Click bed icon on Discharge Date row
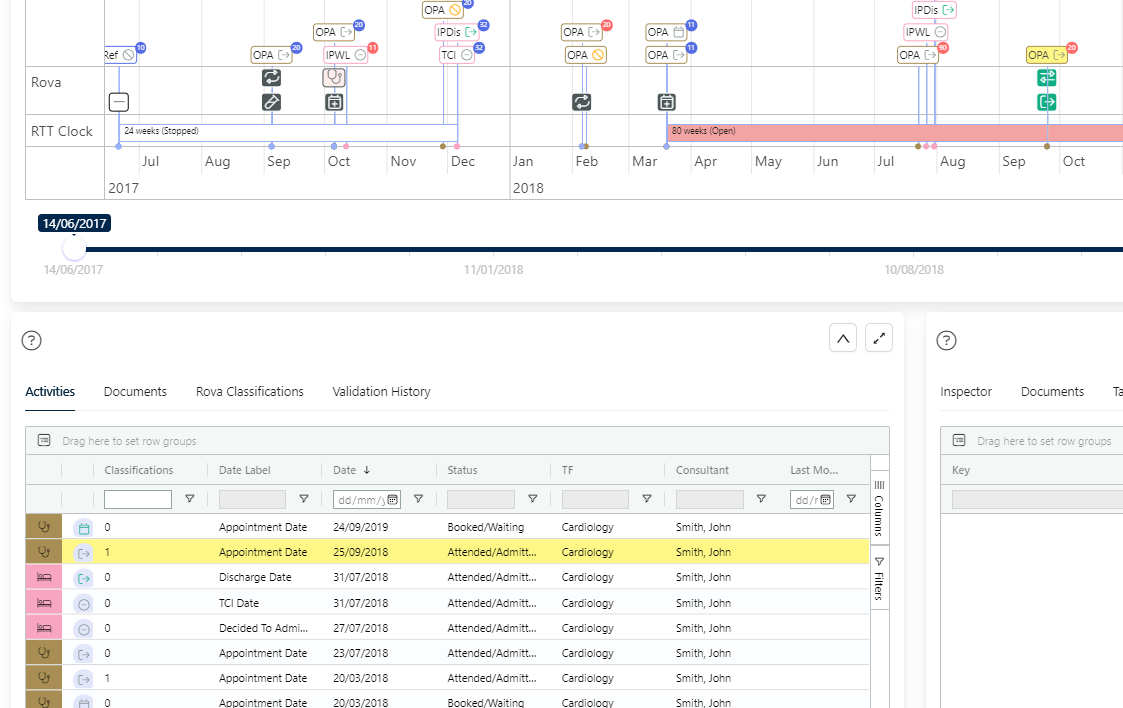The width and height of the screenshot is (1123, 708). [x=44, y=577]
